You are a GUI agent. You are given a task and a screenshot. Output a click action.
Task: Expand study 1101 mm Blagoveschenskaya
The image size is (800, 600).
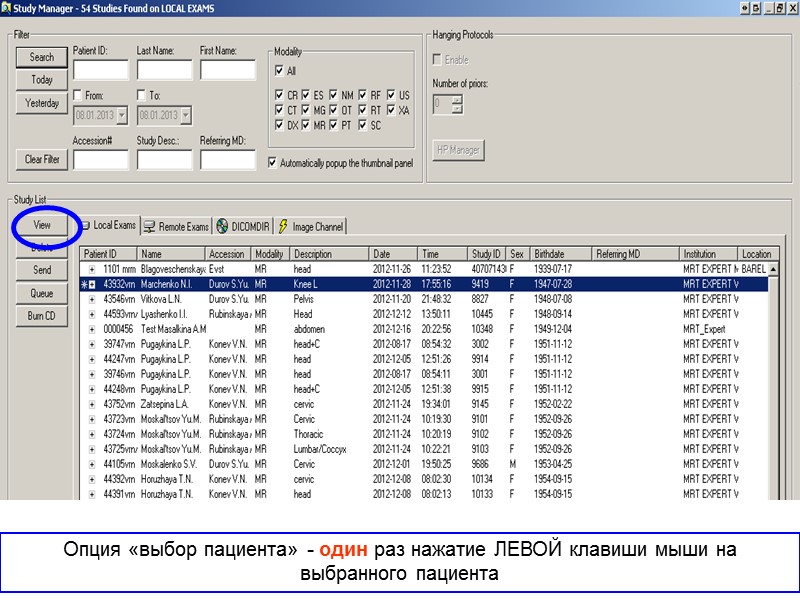(x=92, y=269)
